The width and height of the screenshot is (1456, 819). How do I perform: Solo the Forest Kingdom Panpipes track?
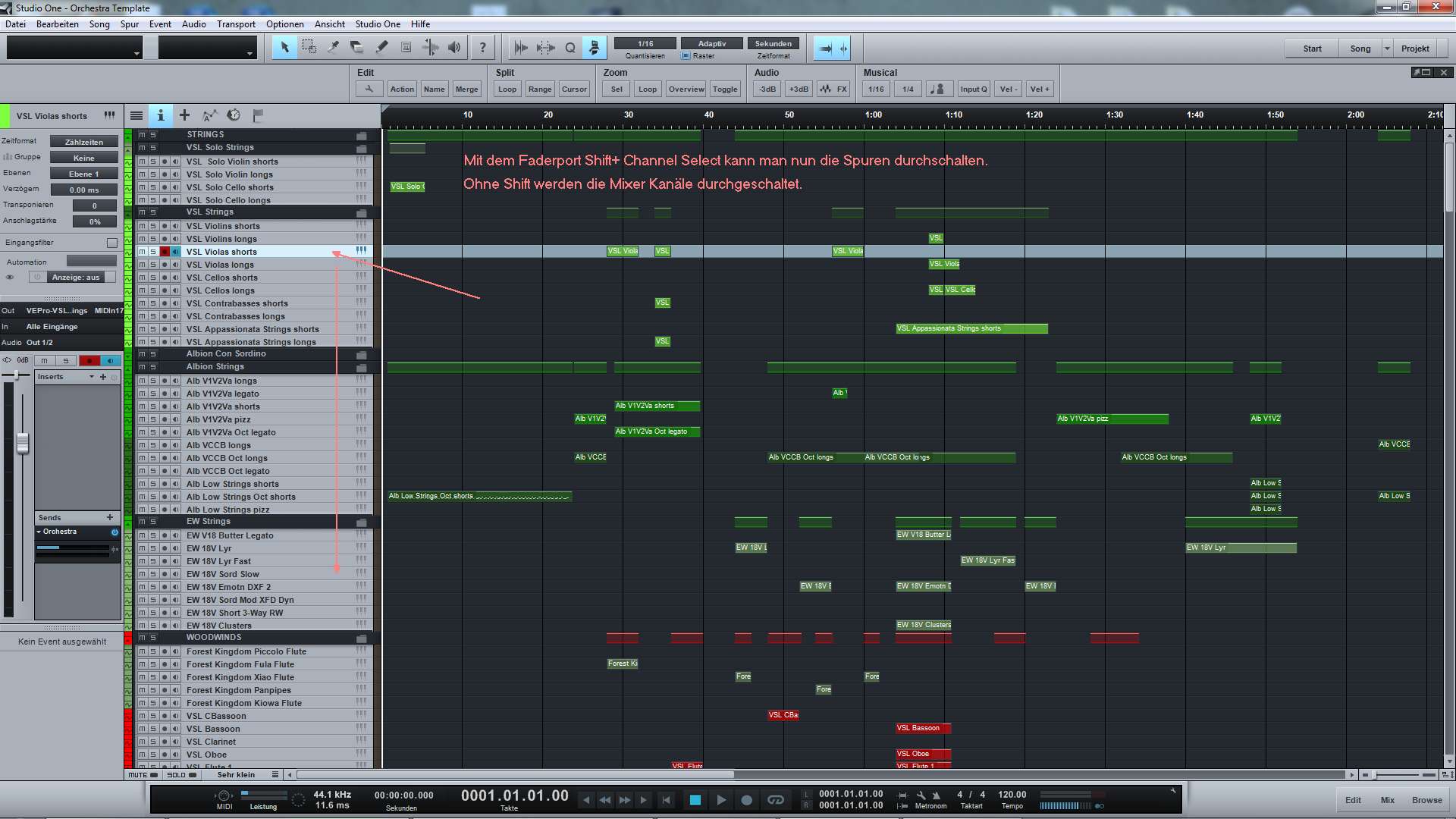pos(153,690)
